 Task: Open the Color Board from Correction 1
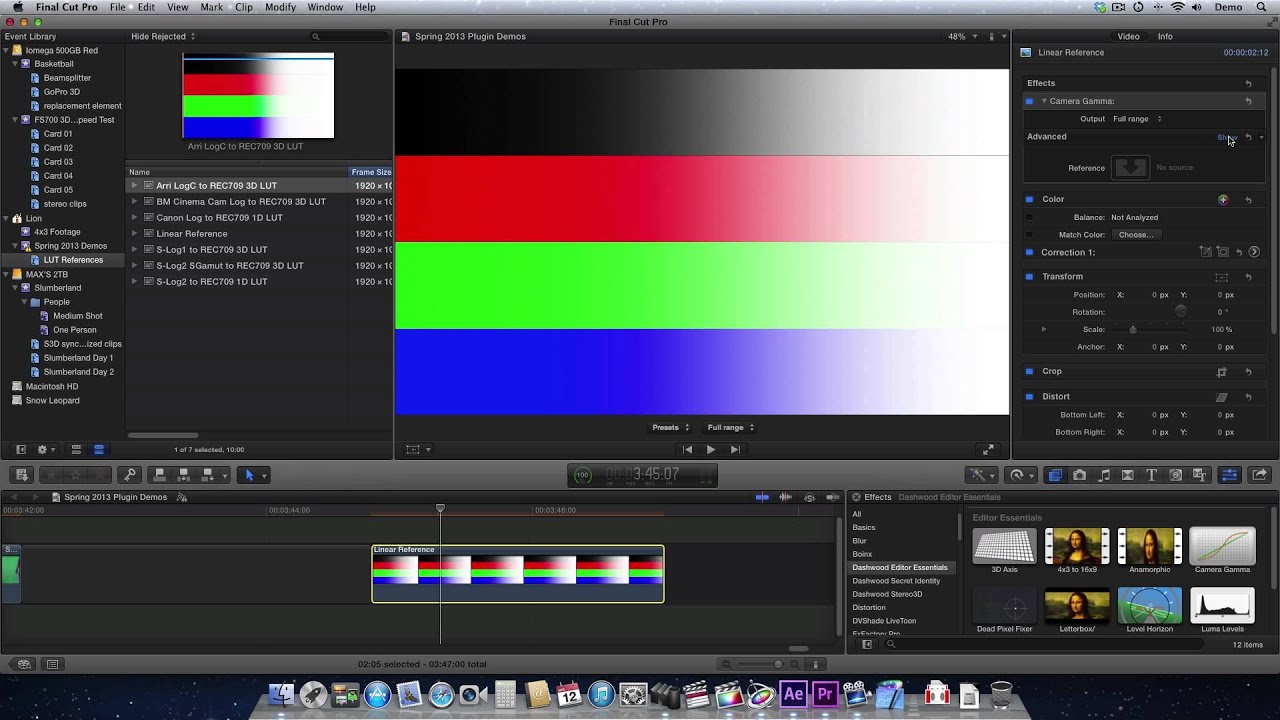click(1254, 252)
